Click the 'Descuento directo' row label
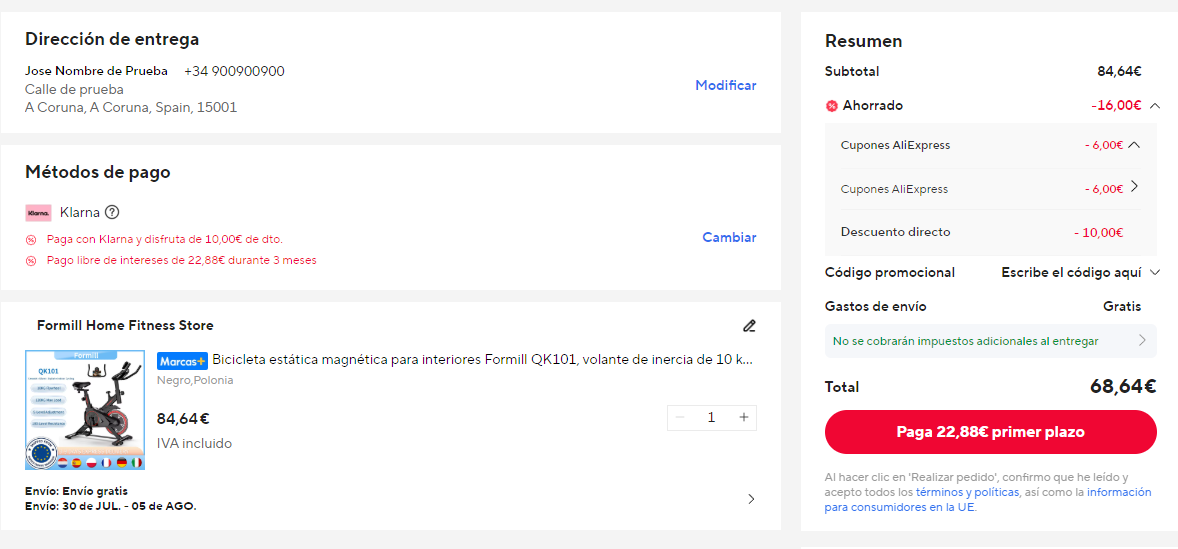This screenshot has width=1178, height=549. click(x=896, y=232)
